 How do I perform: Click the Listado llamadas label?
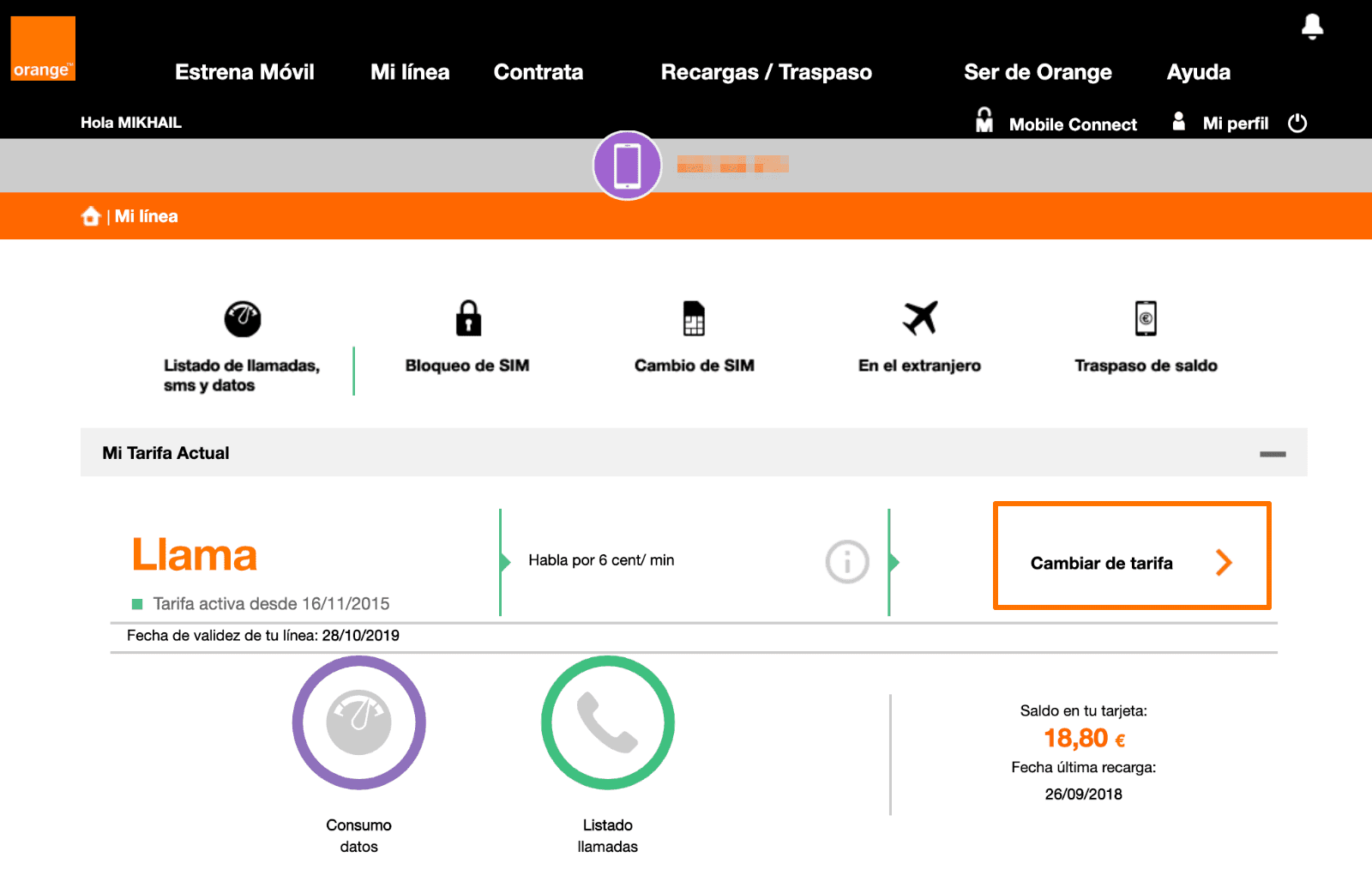click(x=608, y=836)
